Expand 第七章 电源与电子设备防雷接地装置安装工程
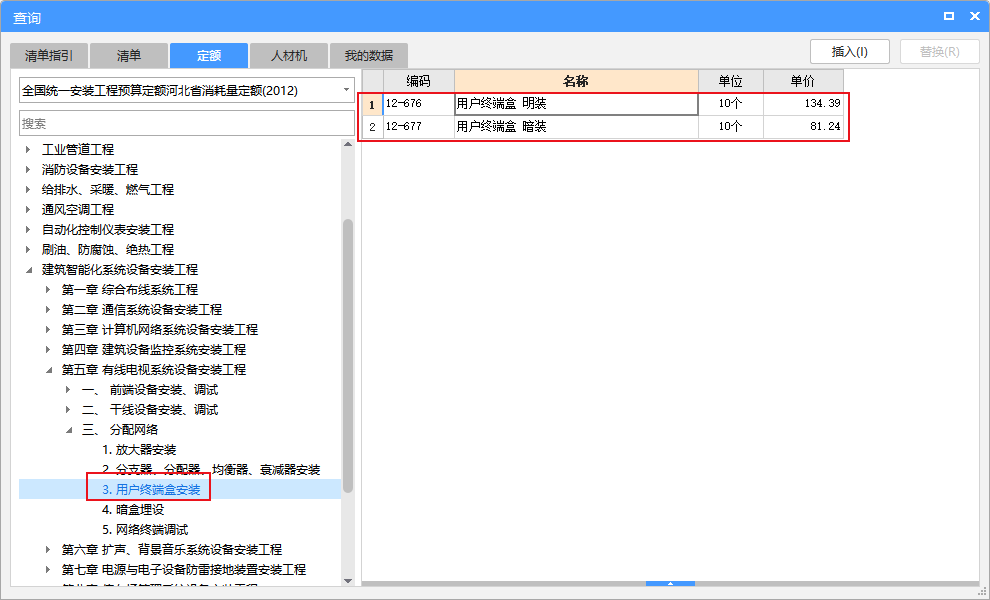The image size is (990, 600). (x=48, y=570)
